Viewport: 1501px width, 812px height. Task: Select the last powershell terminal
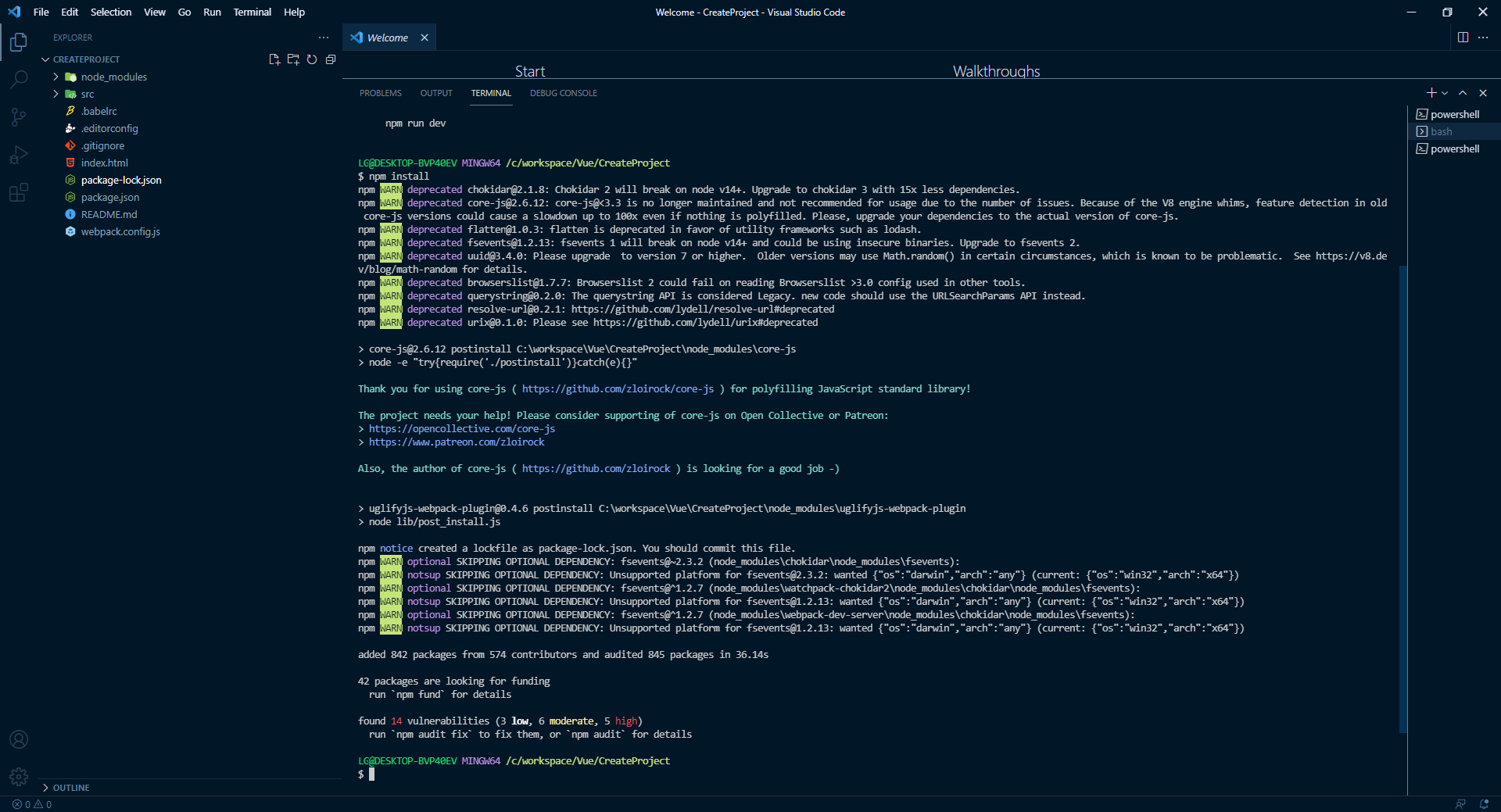coord(1454,148)
